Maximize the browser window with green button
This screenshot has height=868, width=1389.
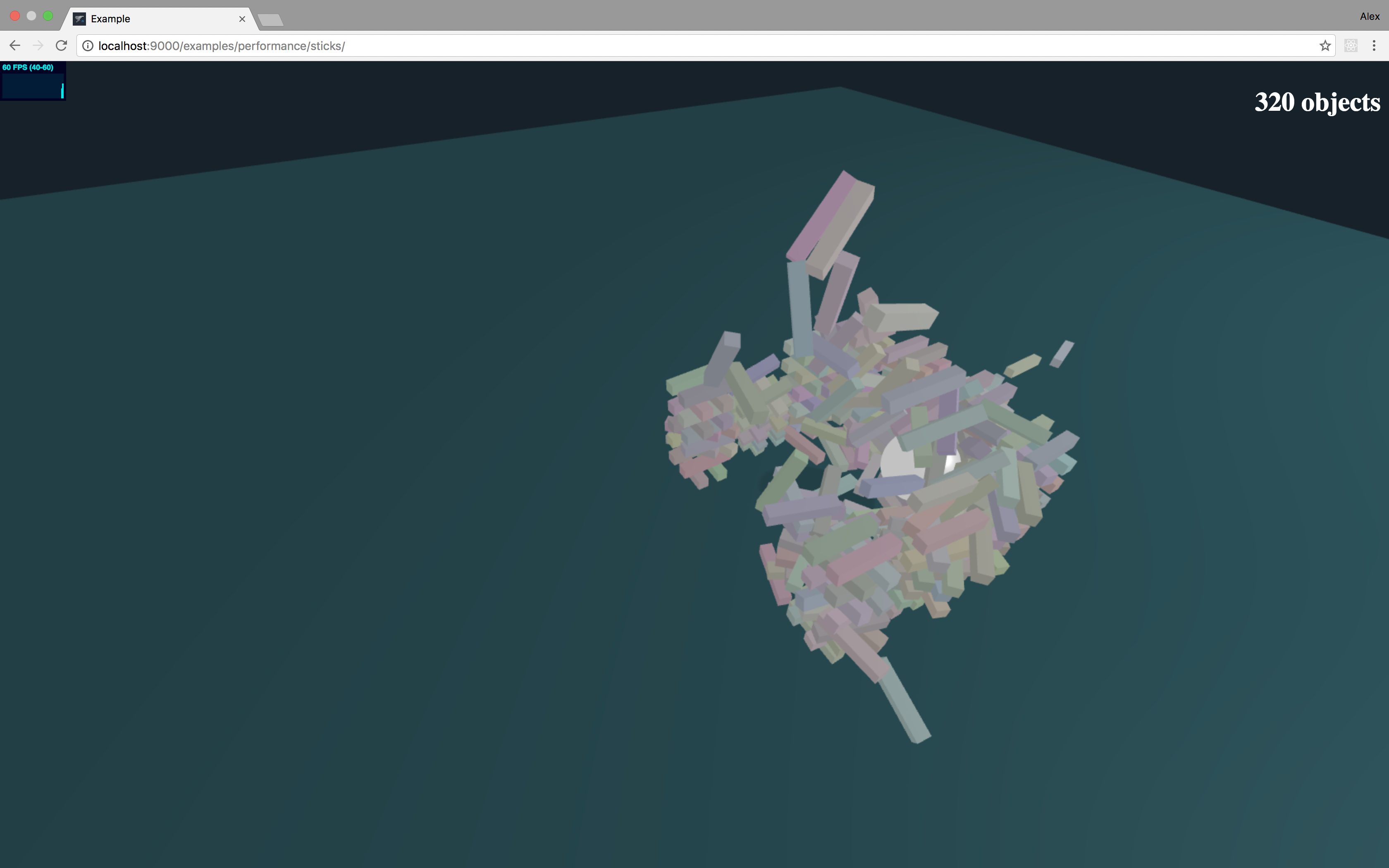pos(48,16)
